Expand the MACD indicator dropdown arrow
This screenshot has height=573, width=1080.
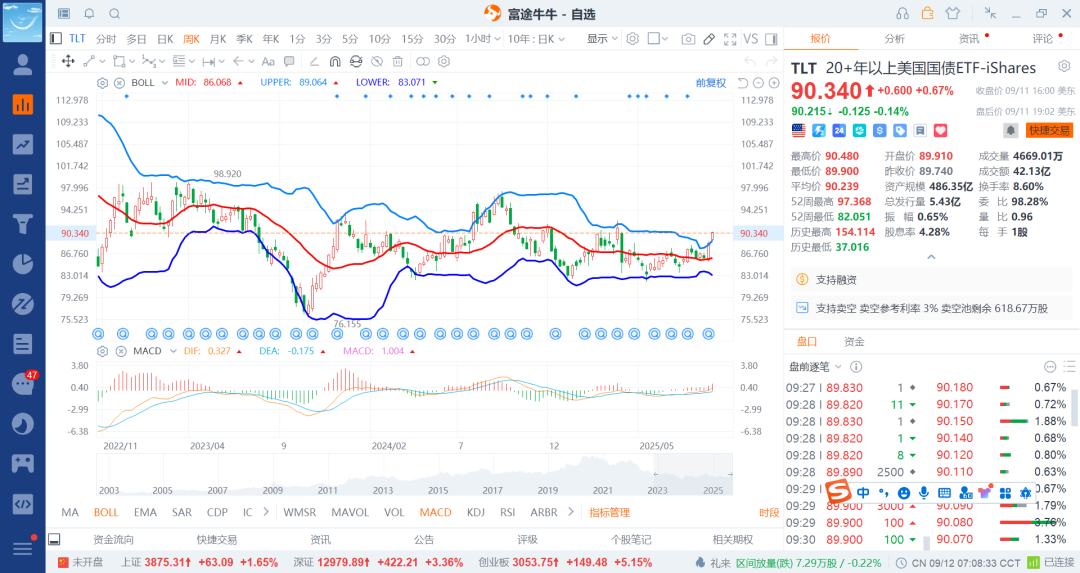(172, 351)
